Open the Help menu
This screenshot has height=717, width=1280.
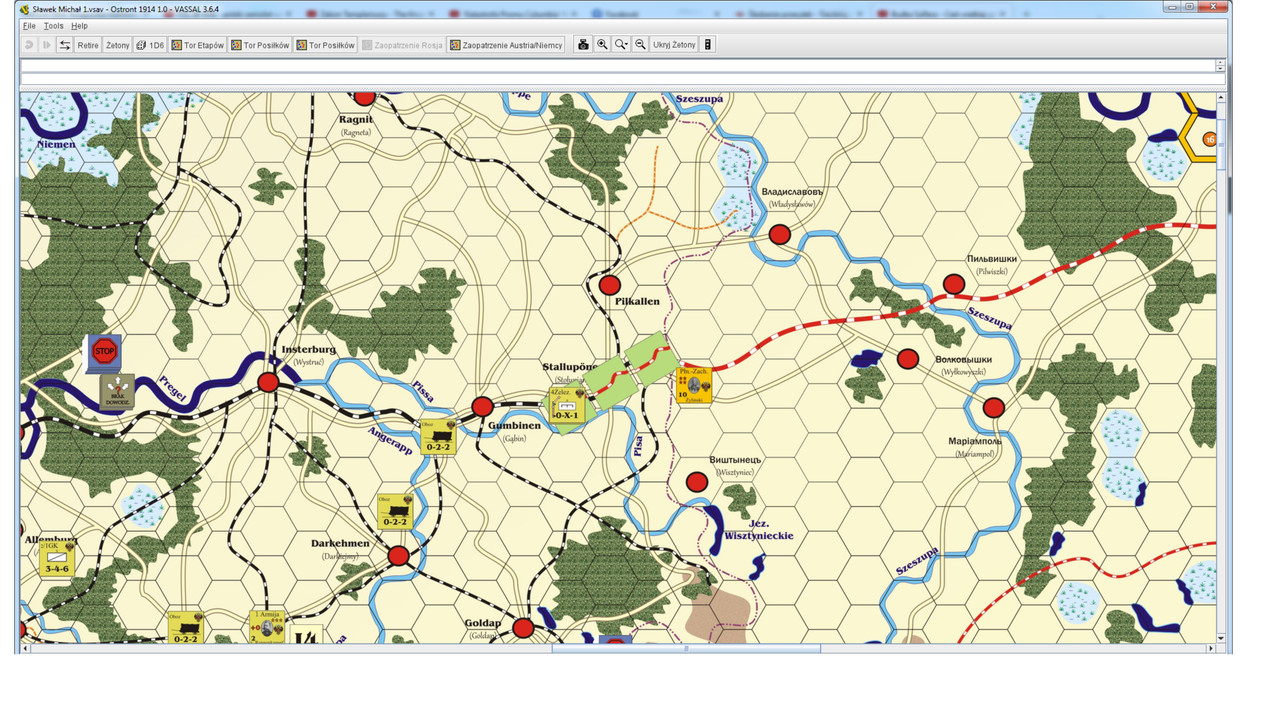click(x=79, y=26)
